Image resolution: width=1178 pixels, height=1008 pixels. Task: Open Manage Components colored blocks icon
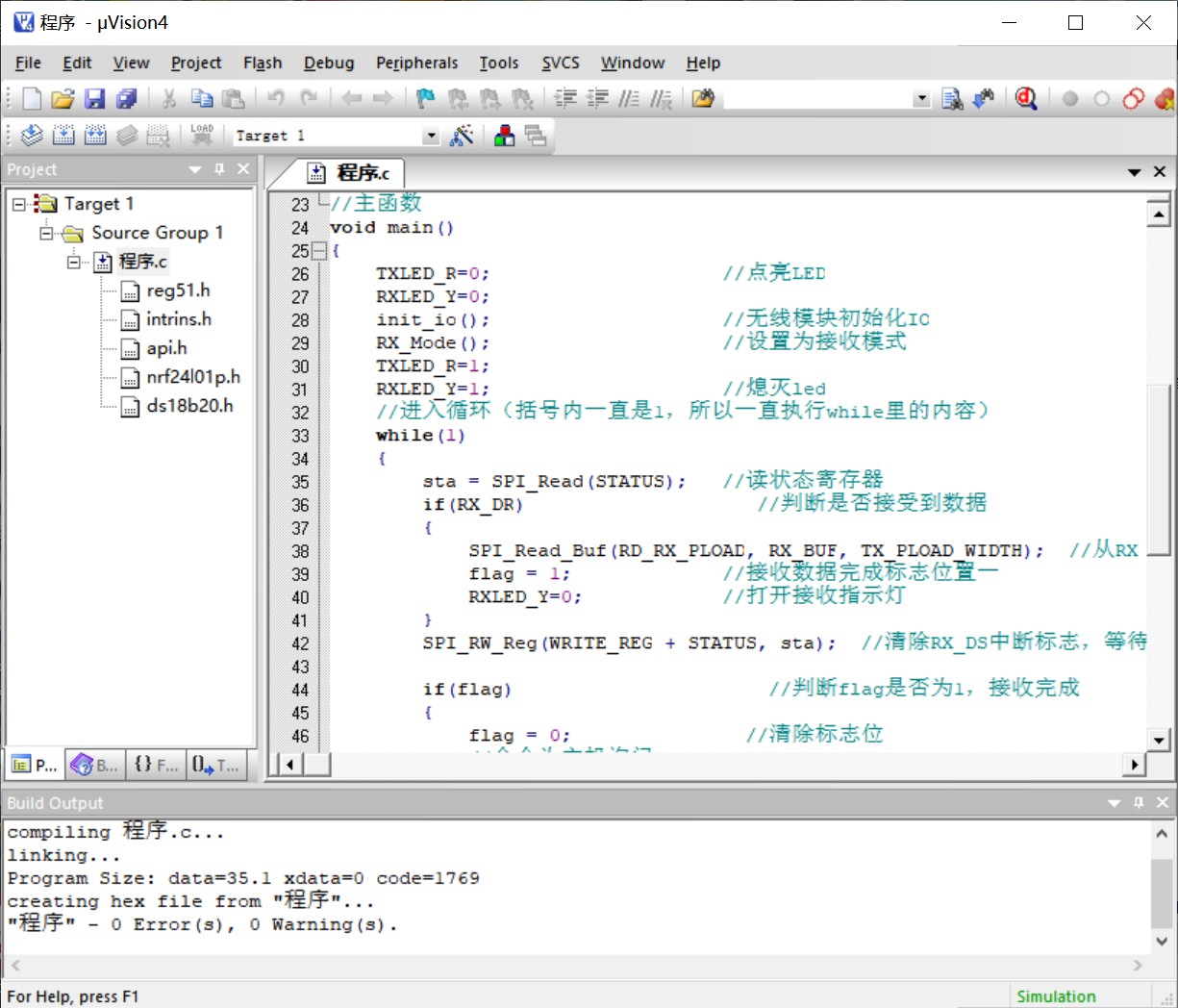coord(504,136)
